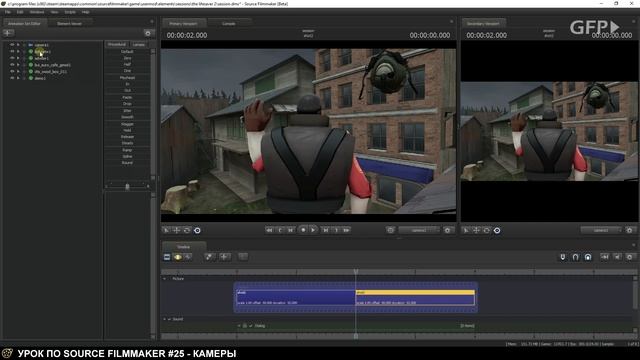This screenshot has height=360, width=640.
Task: Toggle the middle magnet snap icon on timeline
Action: (575, 257)
